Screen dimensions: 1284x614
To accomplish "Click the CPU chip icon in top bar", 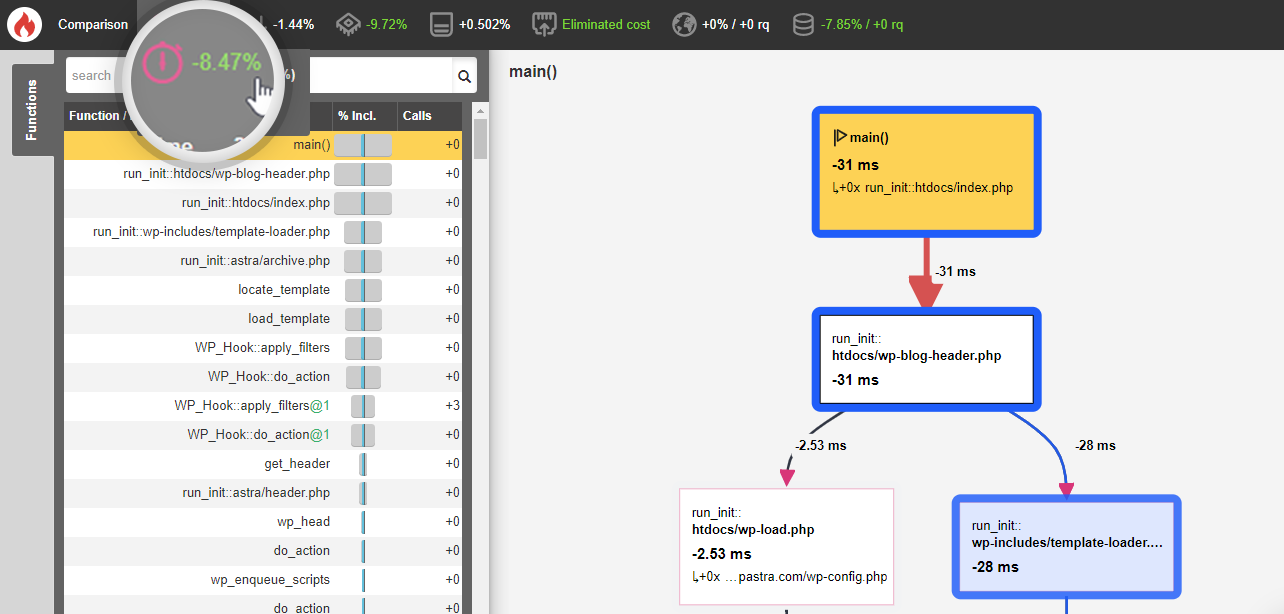I will [x=348, y=24].
